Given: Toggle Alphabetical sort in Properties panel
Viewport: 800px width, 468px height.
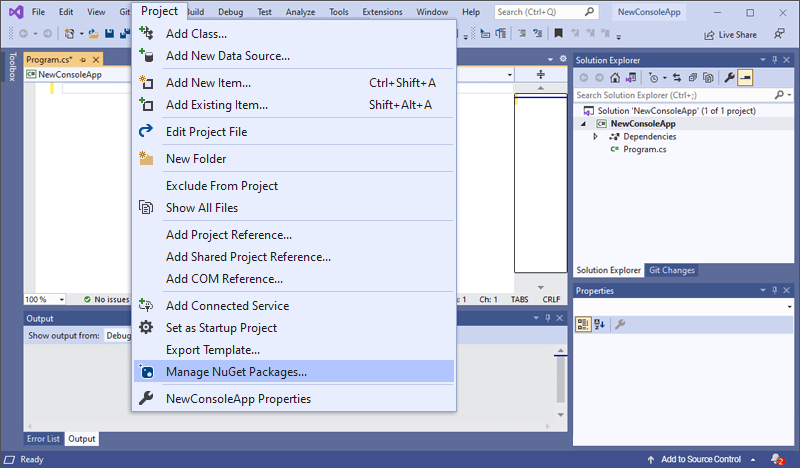Looking at the screenshot, I should [599, 324].
